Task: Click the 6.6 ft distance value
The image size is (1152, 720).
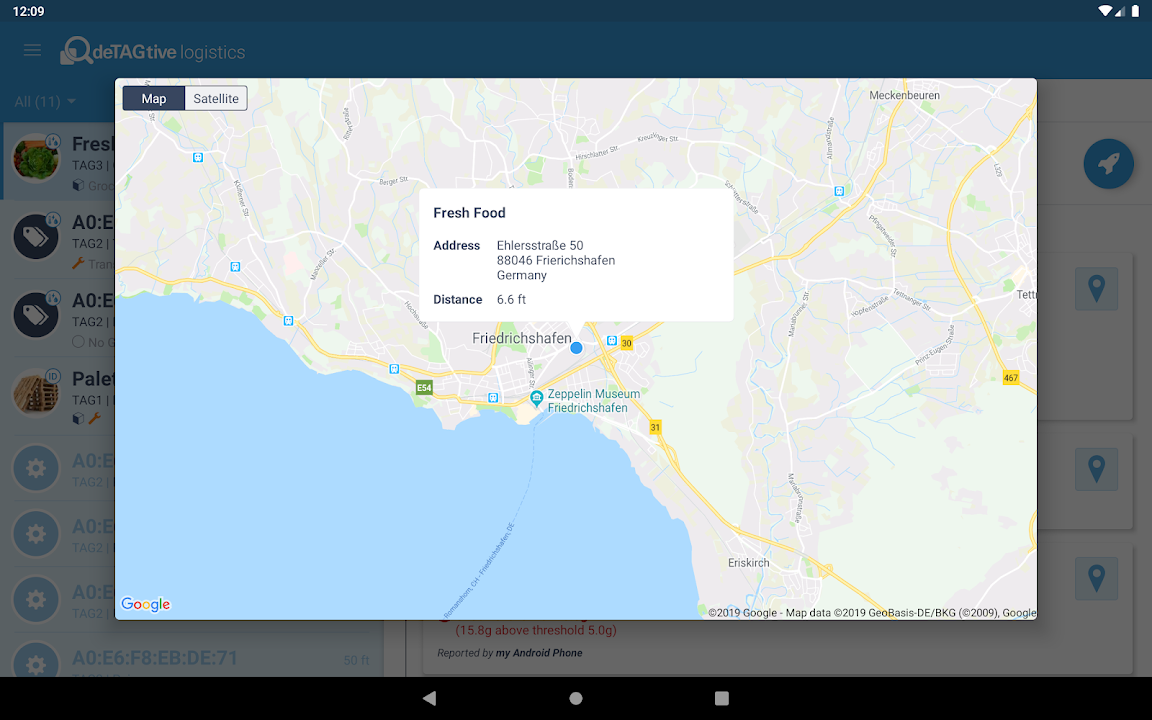Action: tap(511, 300)
